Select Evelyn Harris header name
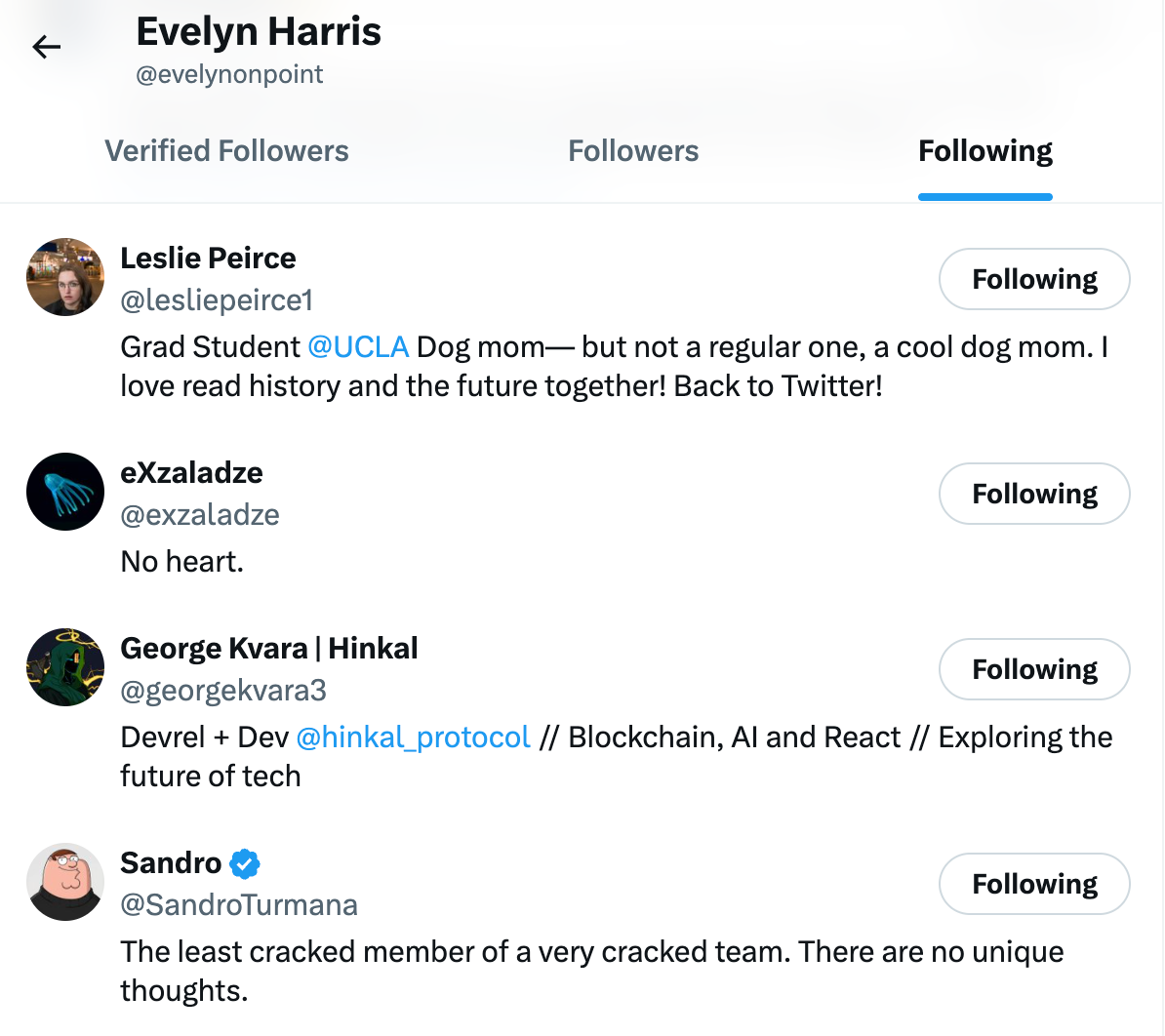The width and height of the screenshot is (1165, 1036). [x=258, y=30]
